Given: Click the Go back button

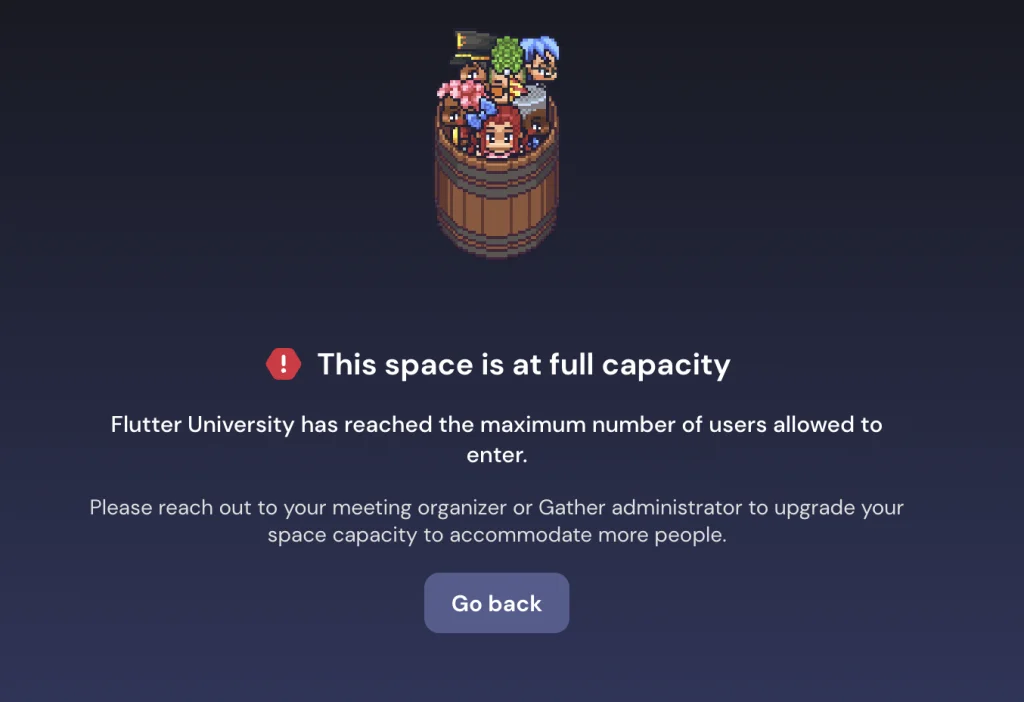Looking at the screenshot, I should [x=496, y=603].
